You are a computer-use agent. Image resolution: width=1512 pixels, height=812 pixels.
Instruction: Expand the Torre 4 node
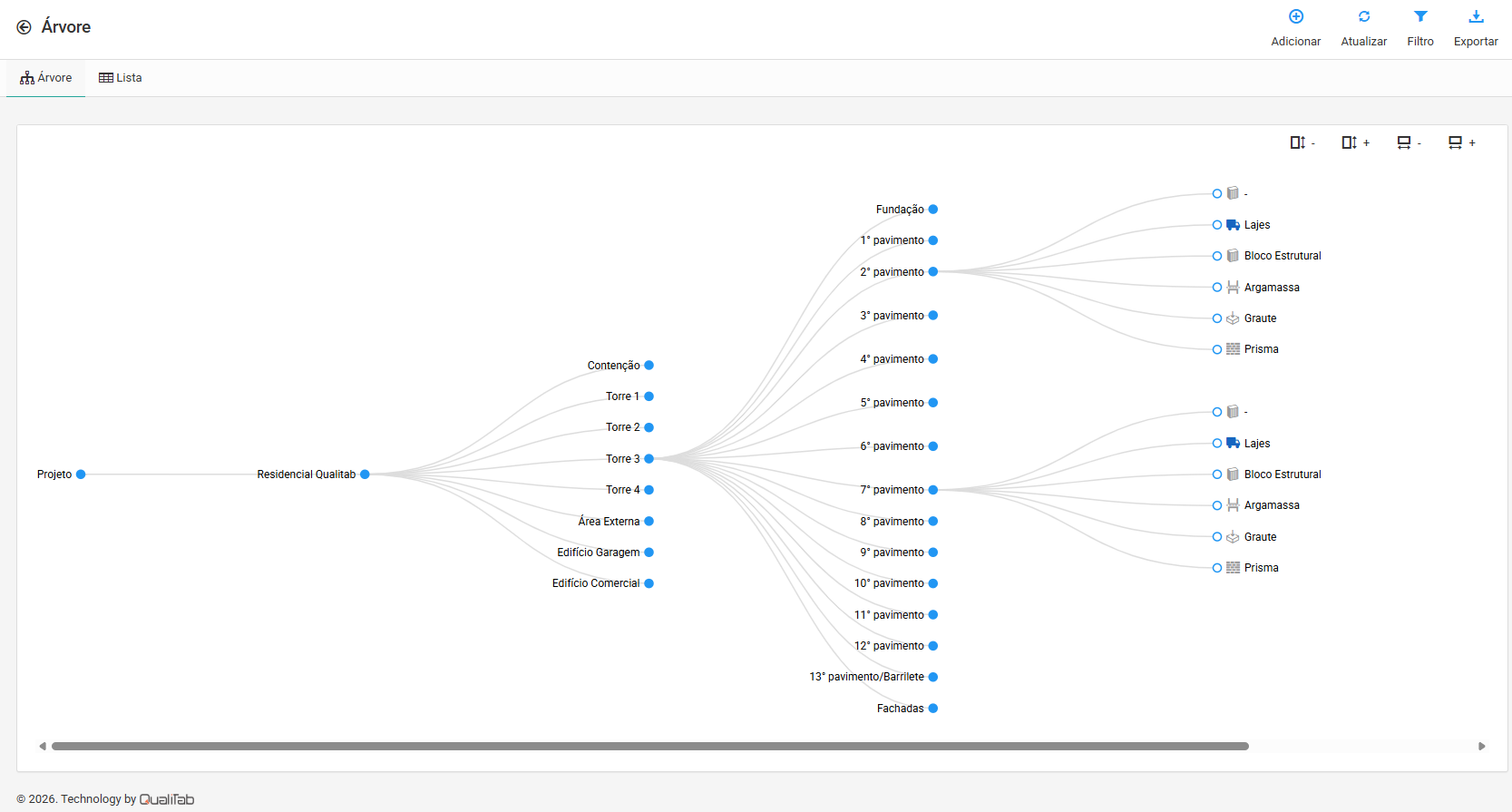pos(649,490)
